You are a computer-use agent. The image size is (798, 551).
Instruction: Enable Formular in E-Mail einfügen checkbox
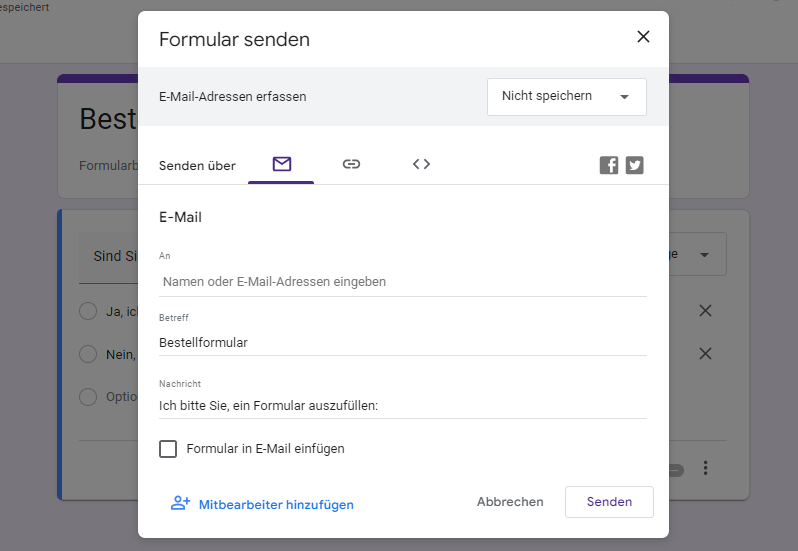[x=168, y=449]
